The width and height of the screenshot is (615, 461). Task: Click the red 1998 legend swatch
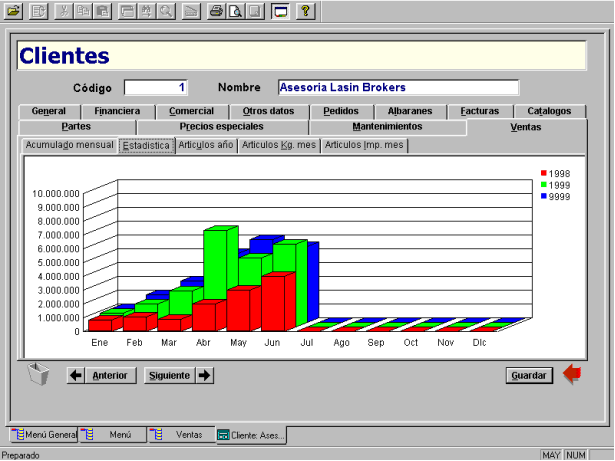point(544,173)
